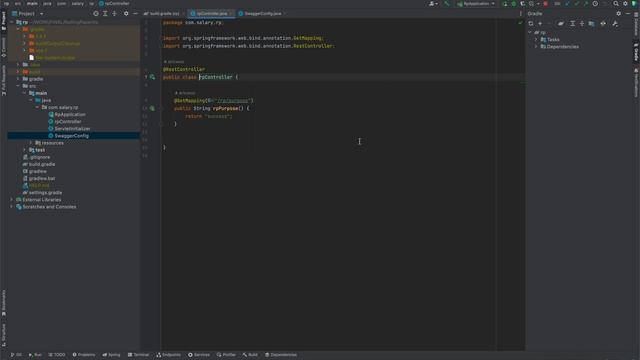Reload all Gradle projects
This screenshot has width=640, height=360.
530,24
